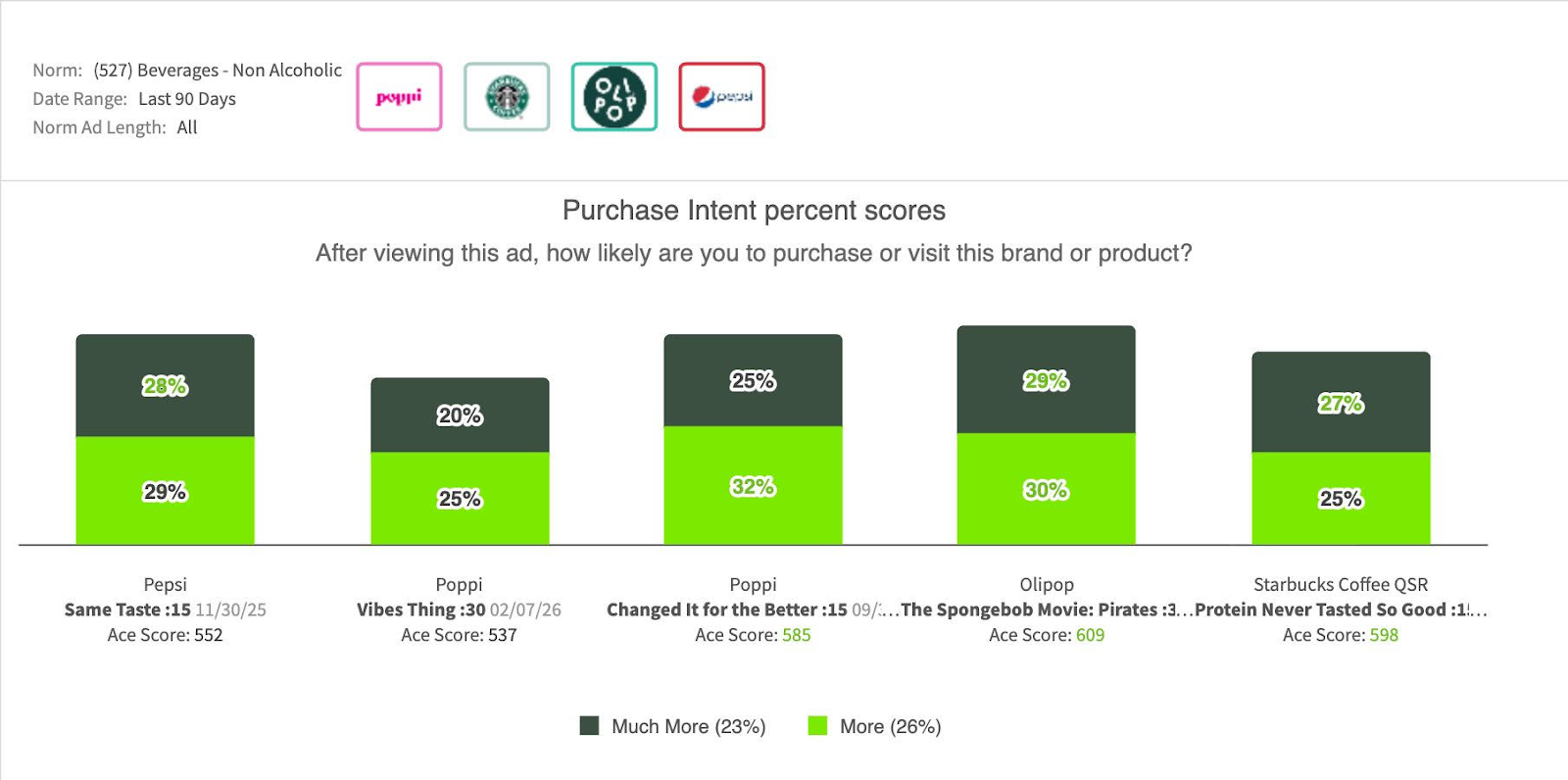Select the 20% dark segment of Vibes Thing
The height and width of the screenshot is (780, 1568).
pos(460,415)
